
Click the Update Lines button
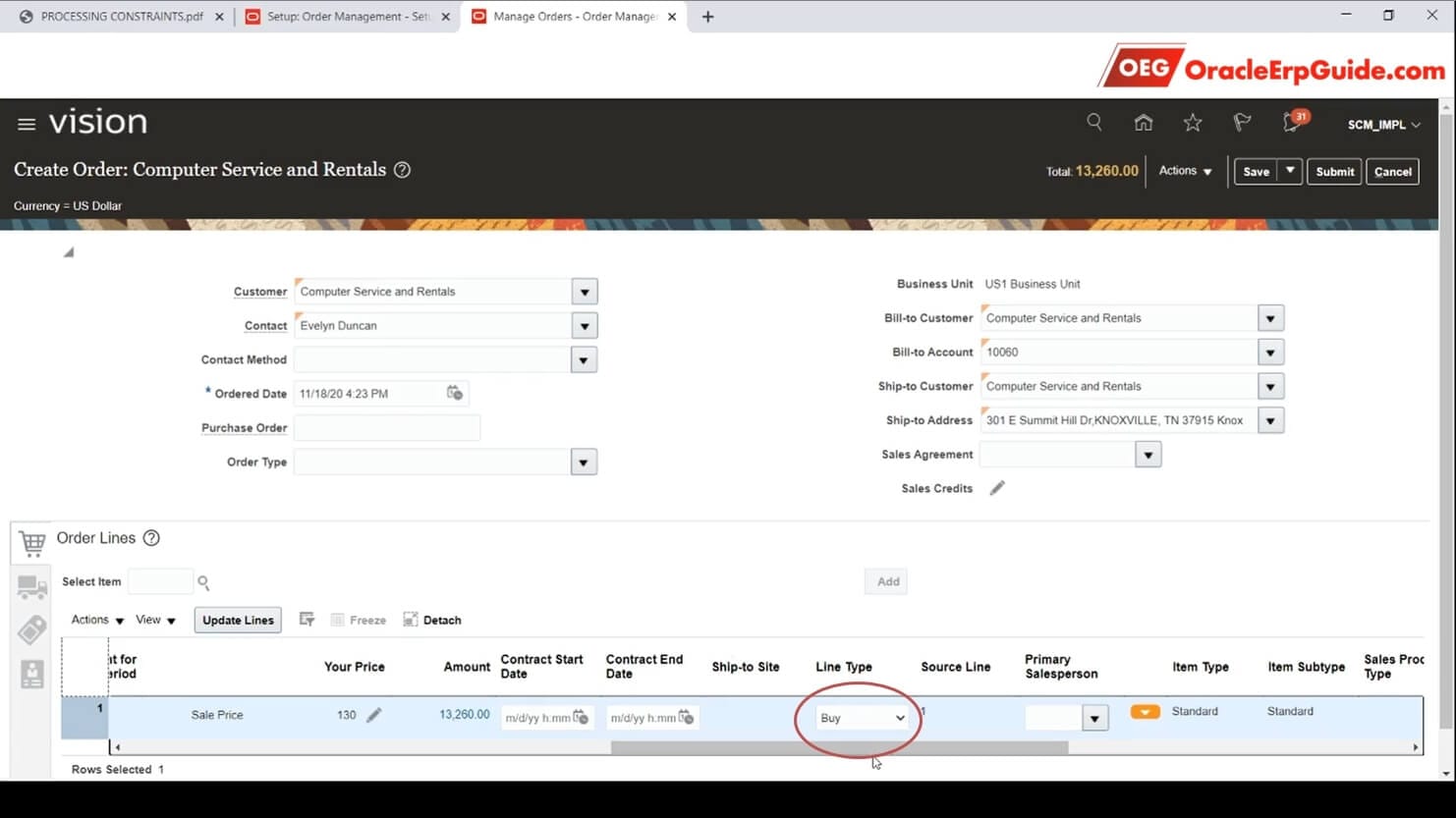pos(238,620)
